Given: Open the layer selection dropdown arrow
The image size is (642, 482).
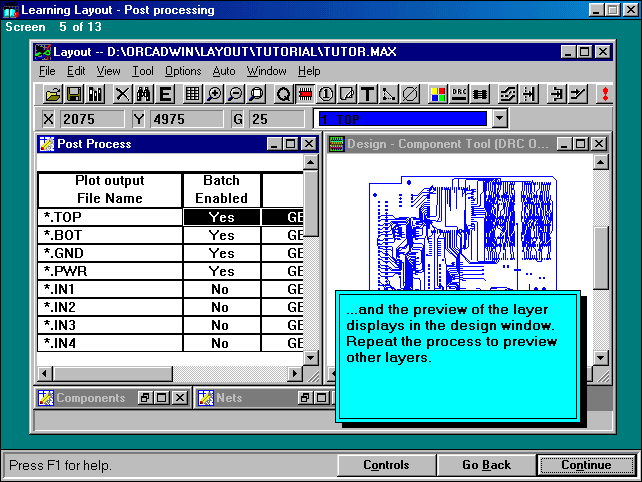Looking at the screenshot, I should pyautogui.click(x=500, y=119).
